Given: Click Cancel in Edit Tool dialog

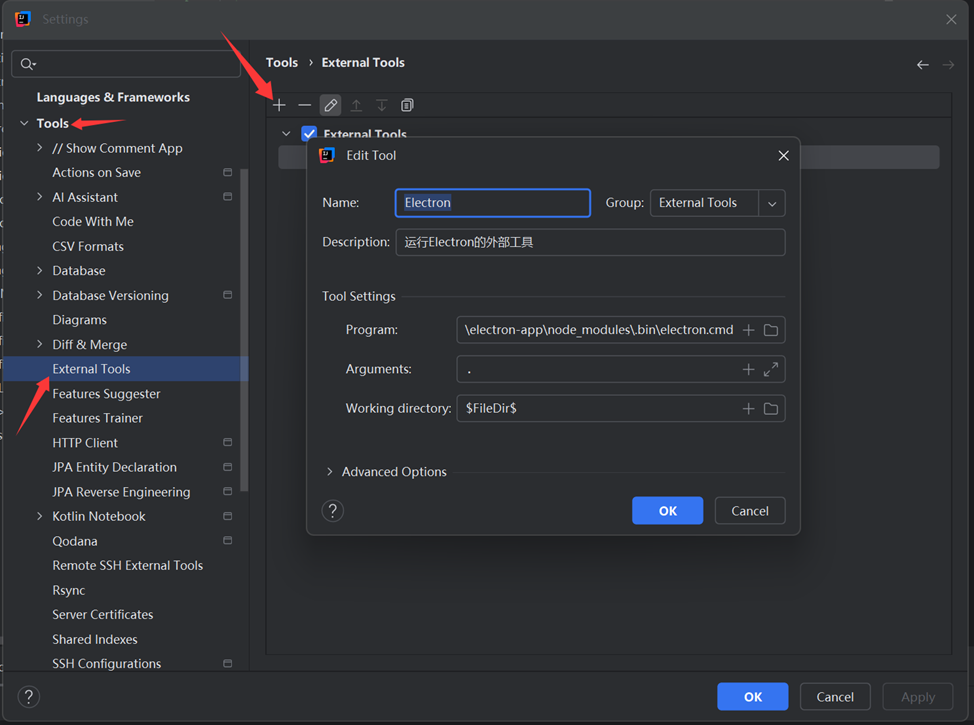Looking at the screenshot, I should coord(749,510).
